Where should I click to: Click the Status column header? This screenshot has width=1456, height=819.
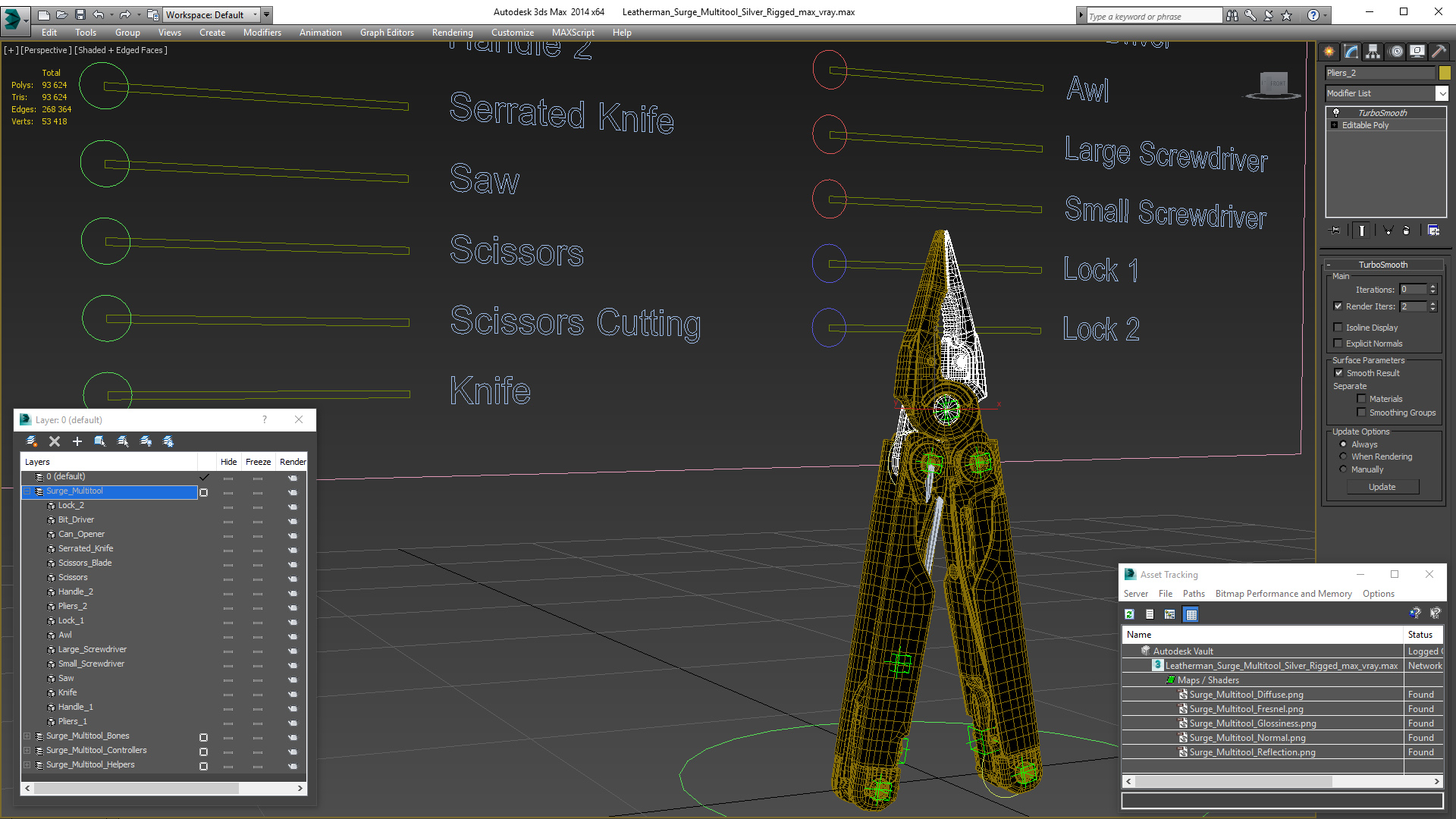[x=1423, y=635]
